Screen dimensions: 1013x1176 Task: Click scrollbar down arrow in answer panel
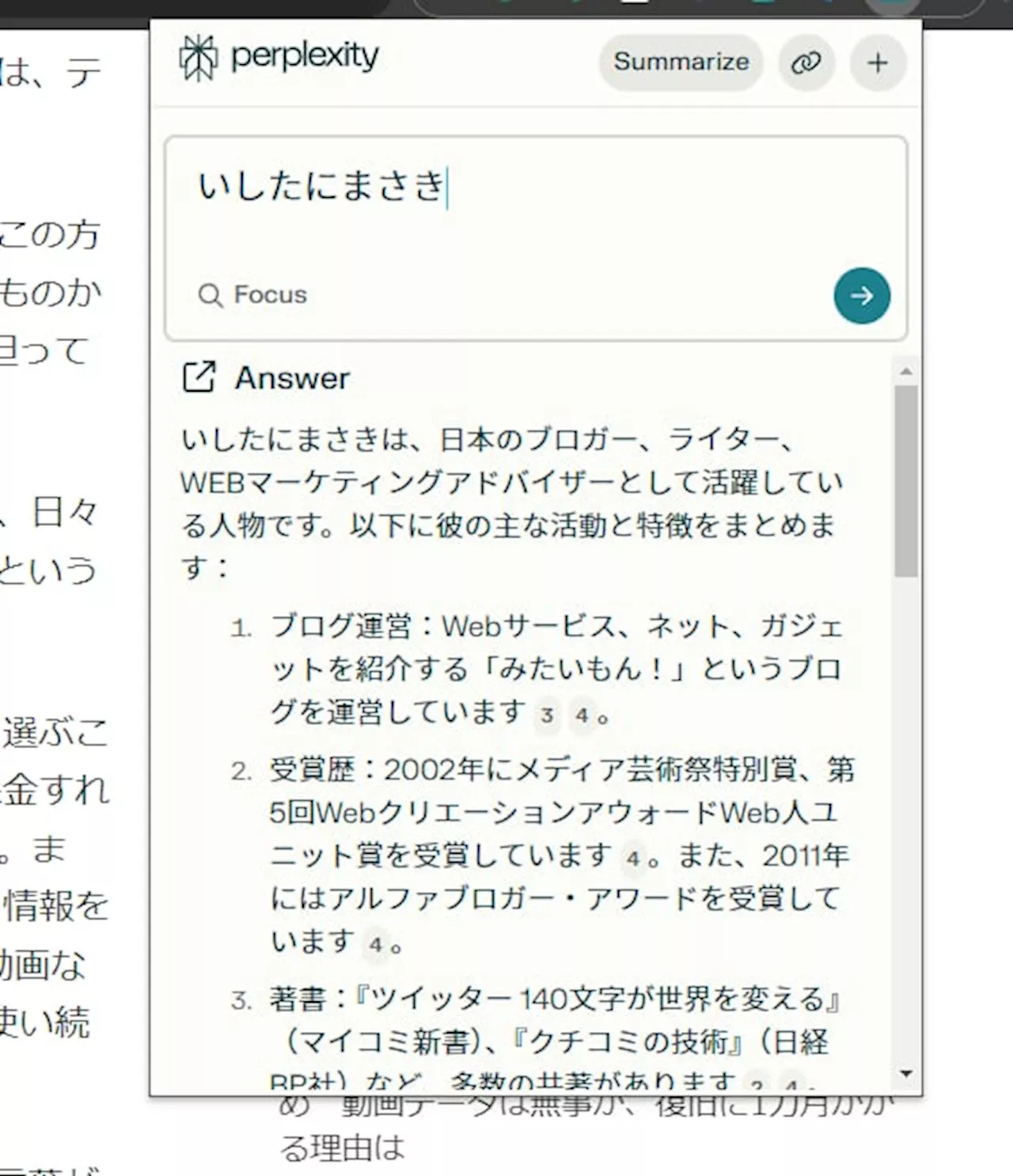[x=906, y=1074]
